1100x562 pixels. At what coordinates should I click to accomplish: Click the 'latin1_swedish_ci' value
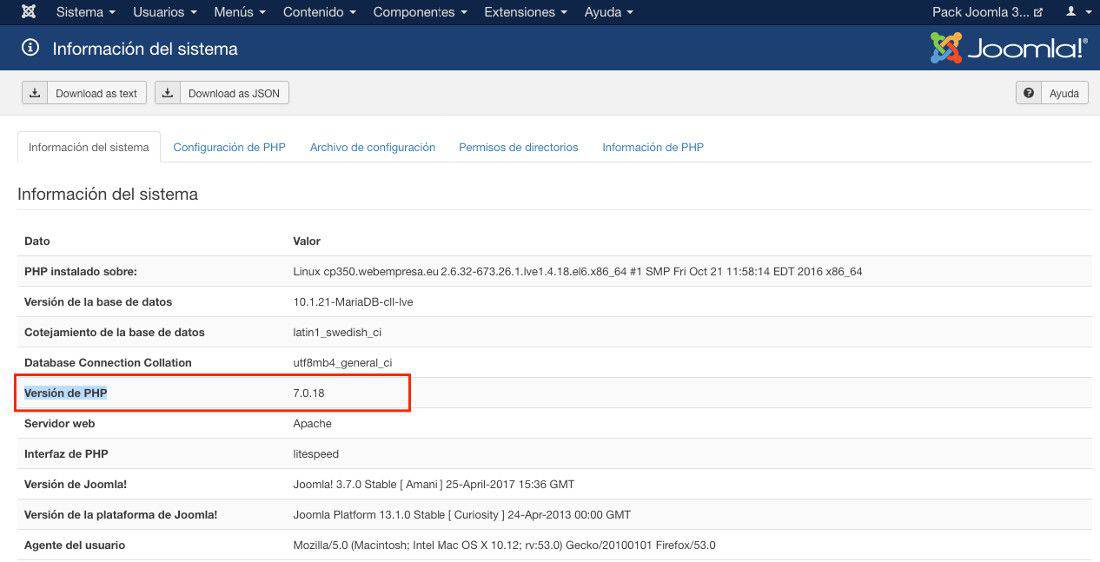(337, 333)
